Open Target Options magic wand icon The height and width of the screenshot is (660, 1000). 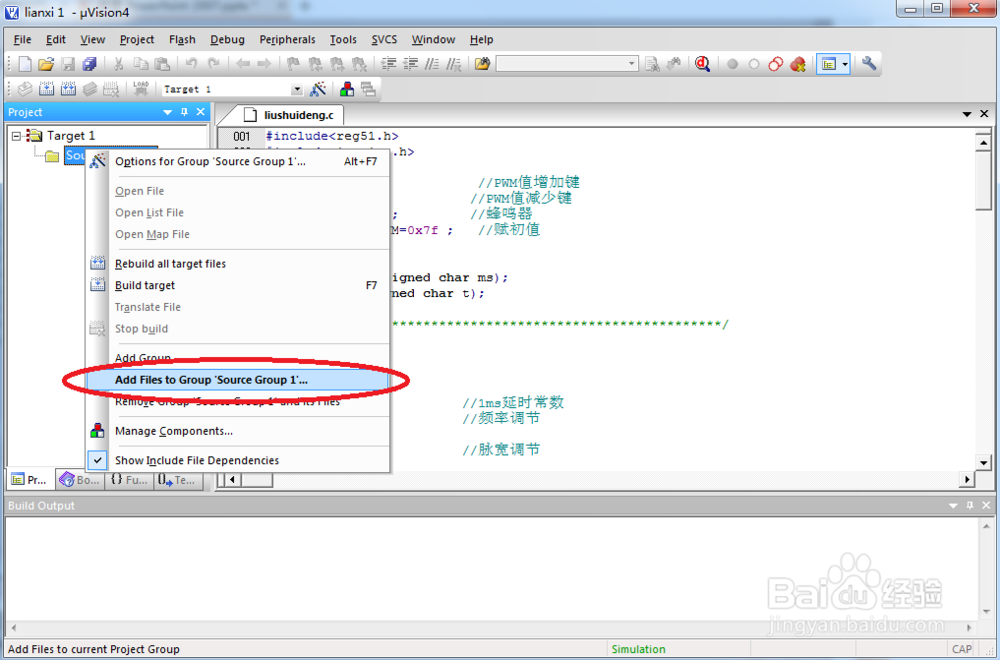[318, 89]
